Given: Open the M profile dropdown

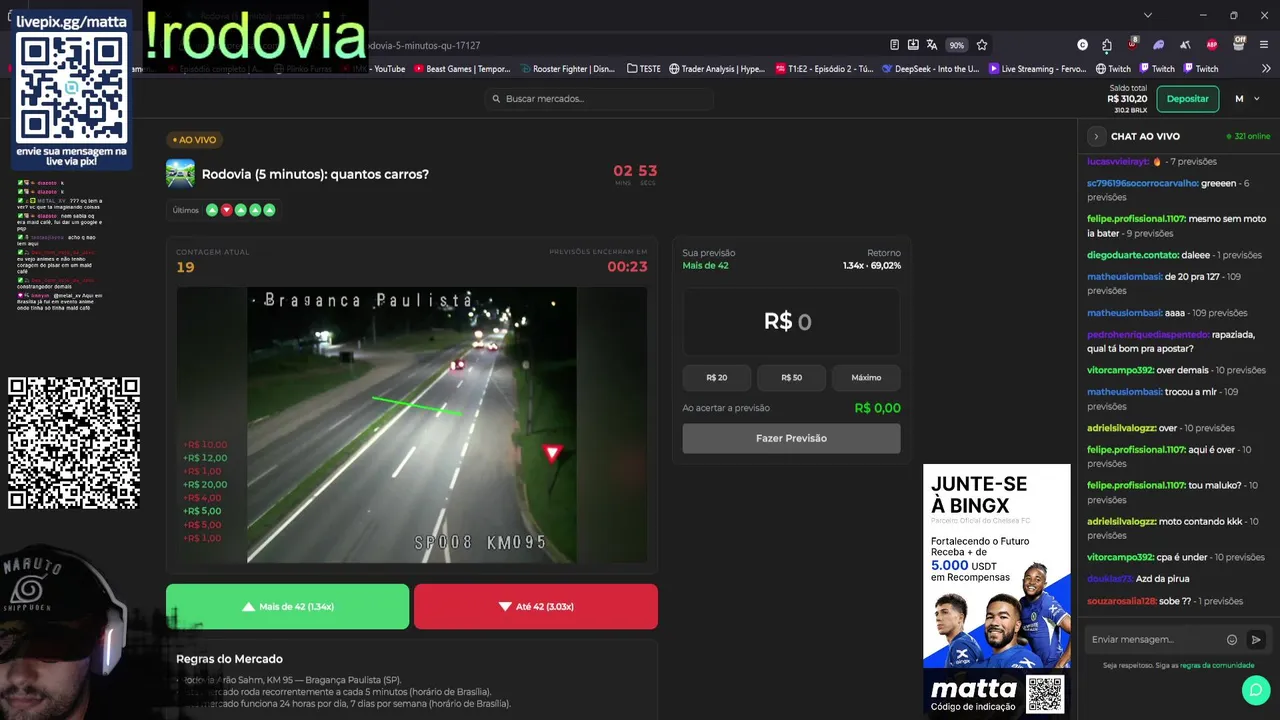Looking at the screenshot, I should pos(1246,99).
